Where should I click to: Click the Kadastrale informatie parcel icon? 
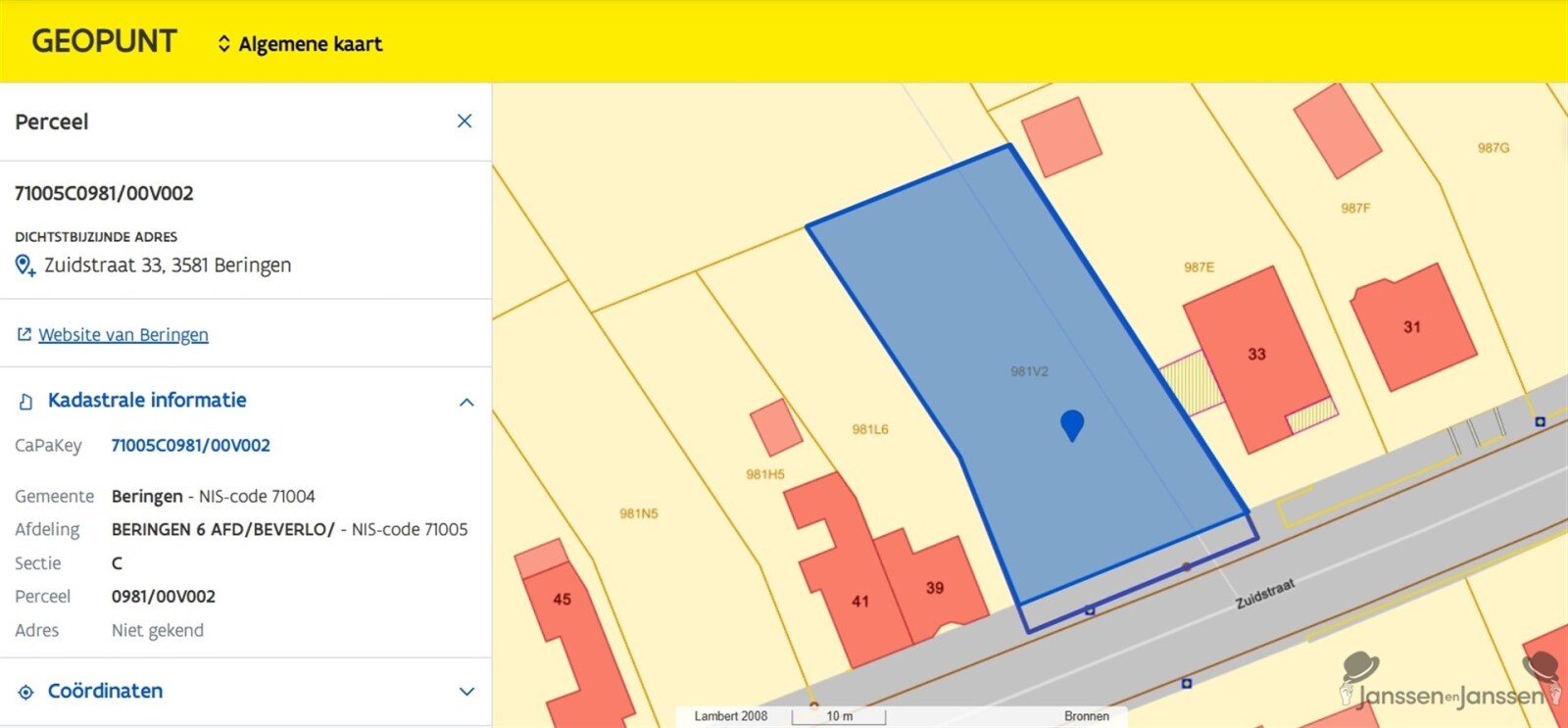click(26, 402)
